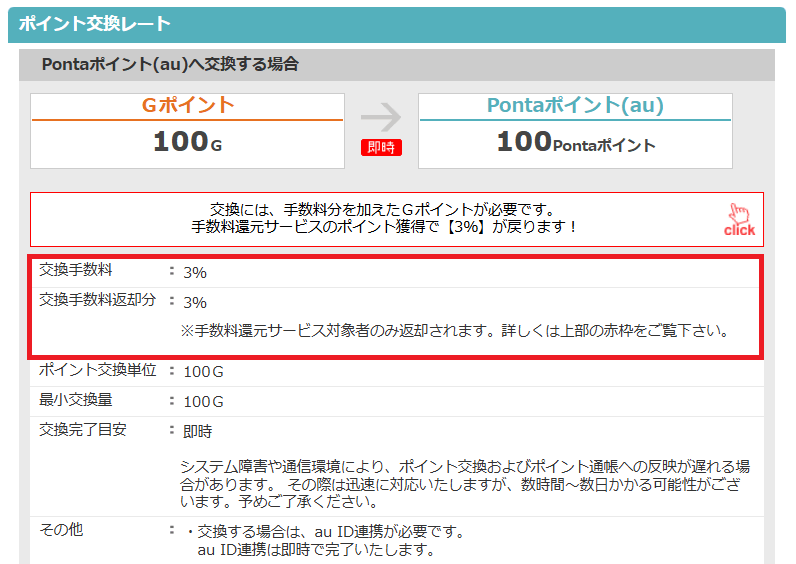The image size is (796, 564).
Task: Click the 100 Pontaポイント amount
Action: click(x=575, y=142)
